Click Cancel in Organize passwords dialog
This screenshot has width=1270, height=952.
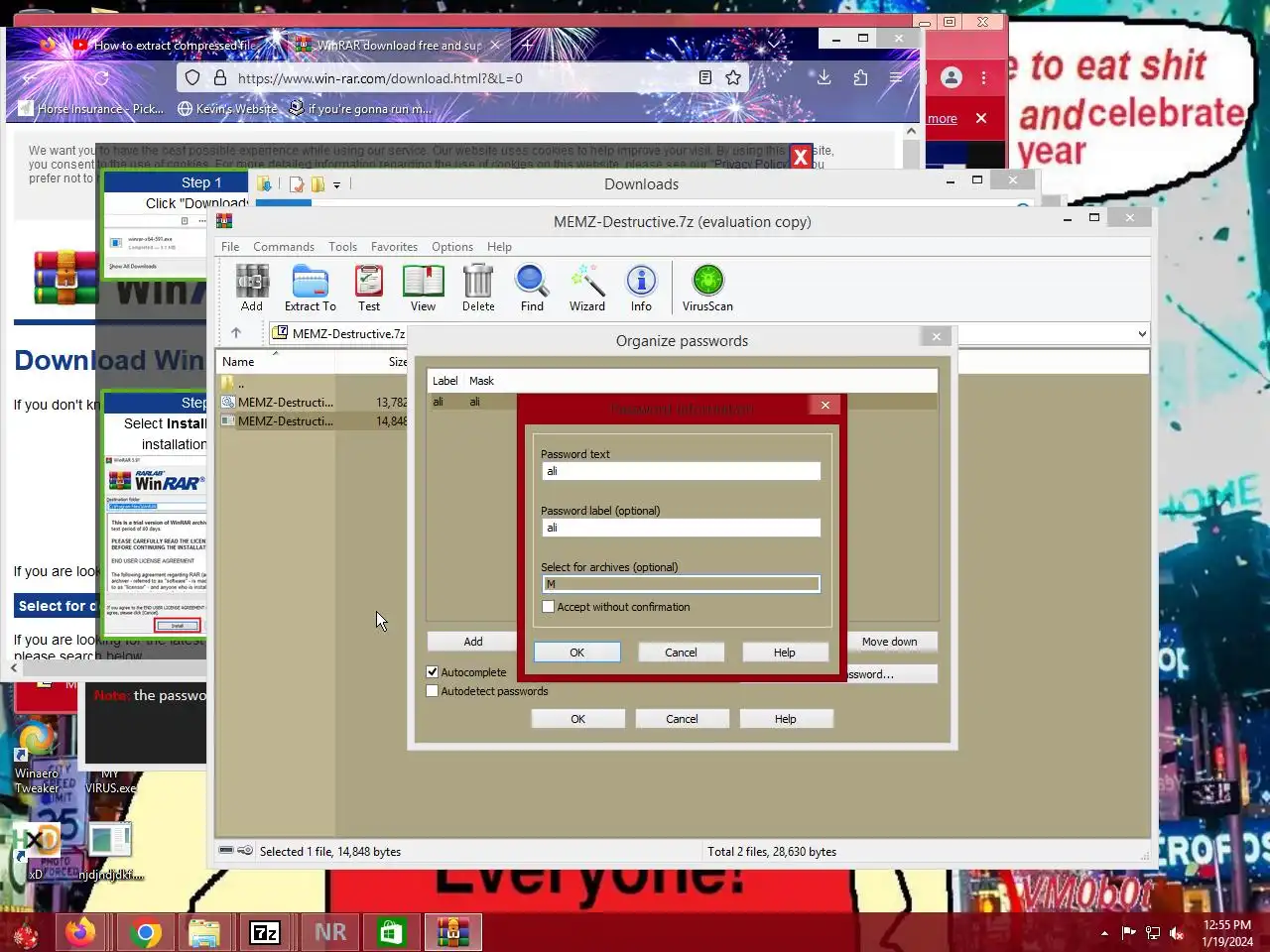click(682, 719)
